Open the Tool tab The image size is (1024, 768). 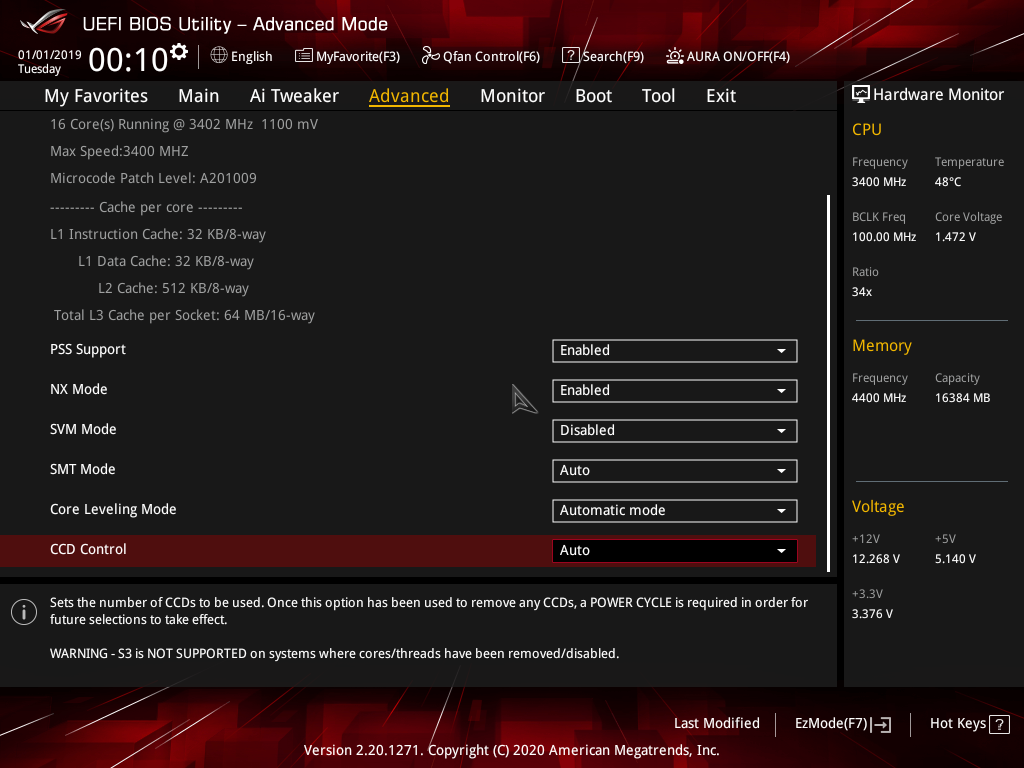(x=658, y=96)
